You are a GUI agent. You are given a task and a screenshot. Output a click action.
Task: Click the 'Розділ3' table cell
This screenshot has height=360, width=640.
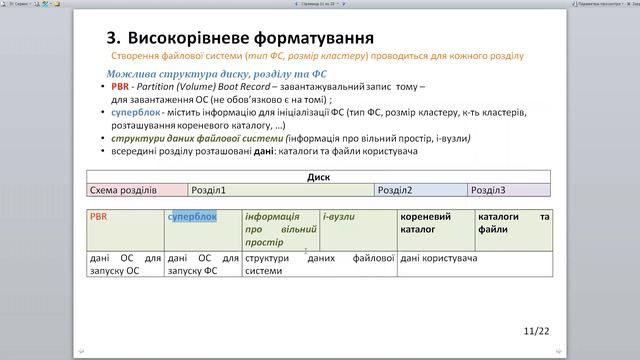(509, 190)
